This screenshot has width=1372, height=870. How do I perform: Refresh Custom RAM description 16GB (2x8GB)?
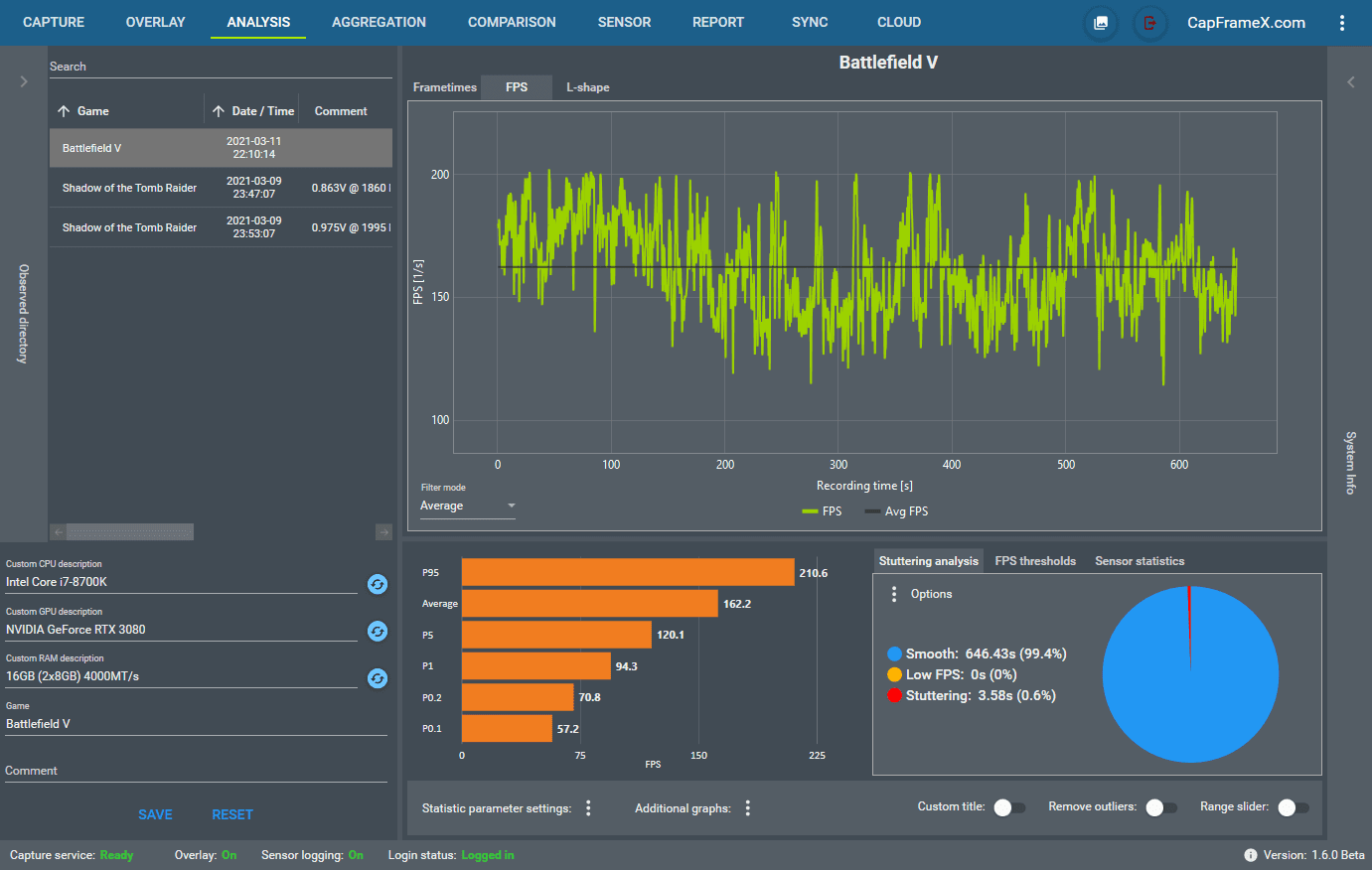coord(378,677)
